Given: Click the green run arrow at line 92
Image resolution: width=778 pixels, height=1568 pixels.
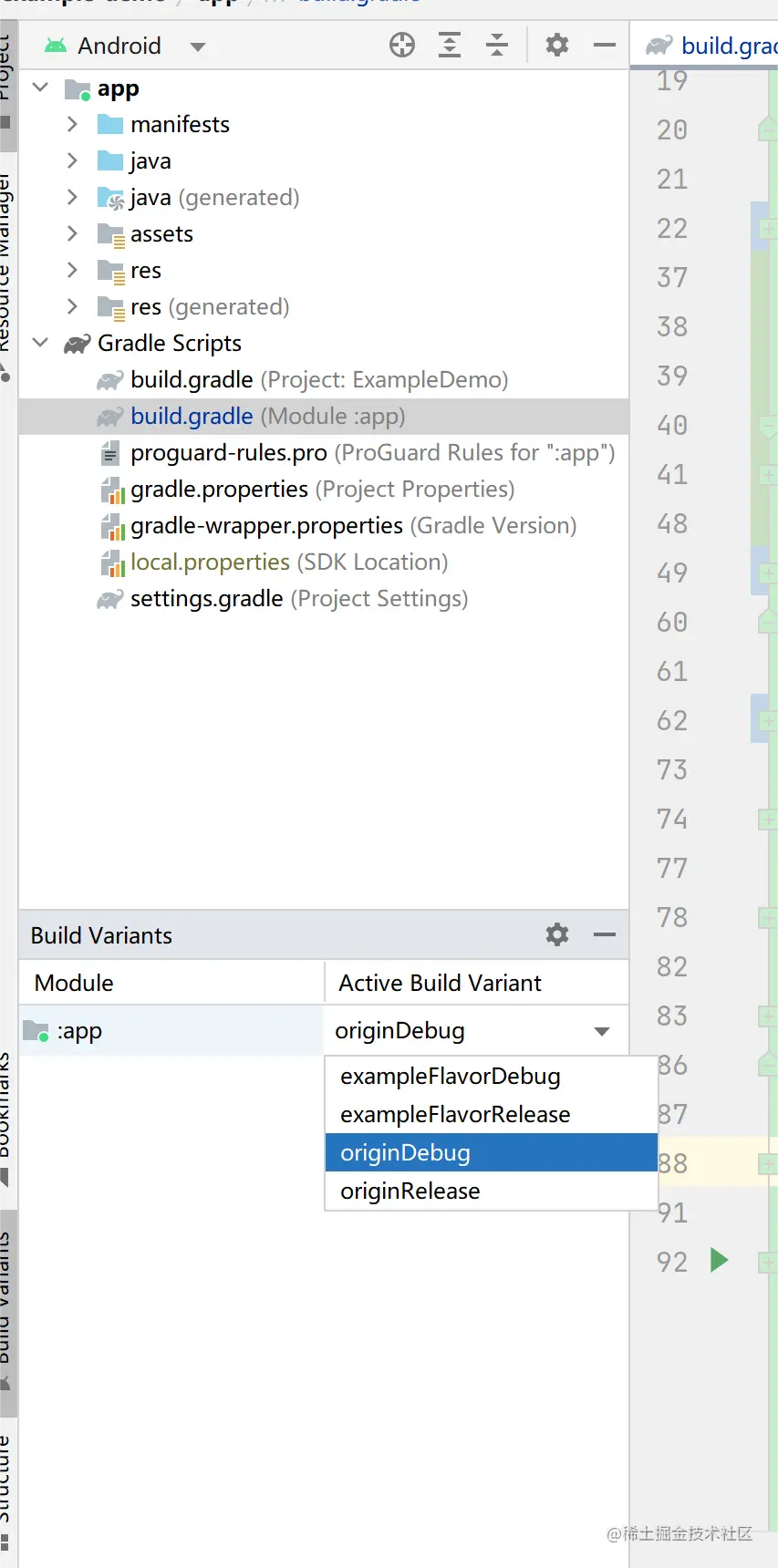Looking at the screenshot, I should click(x=719, y=1261).
